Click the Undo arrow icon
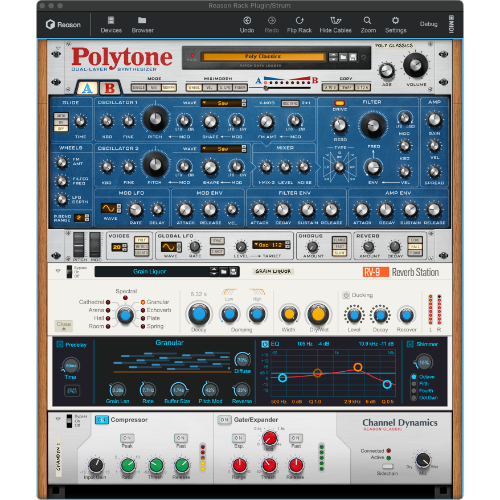This screenshot has height=500, width=500. 247,21
